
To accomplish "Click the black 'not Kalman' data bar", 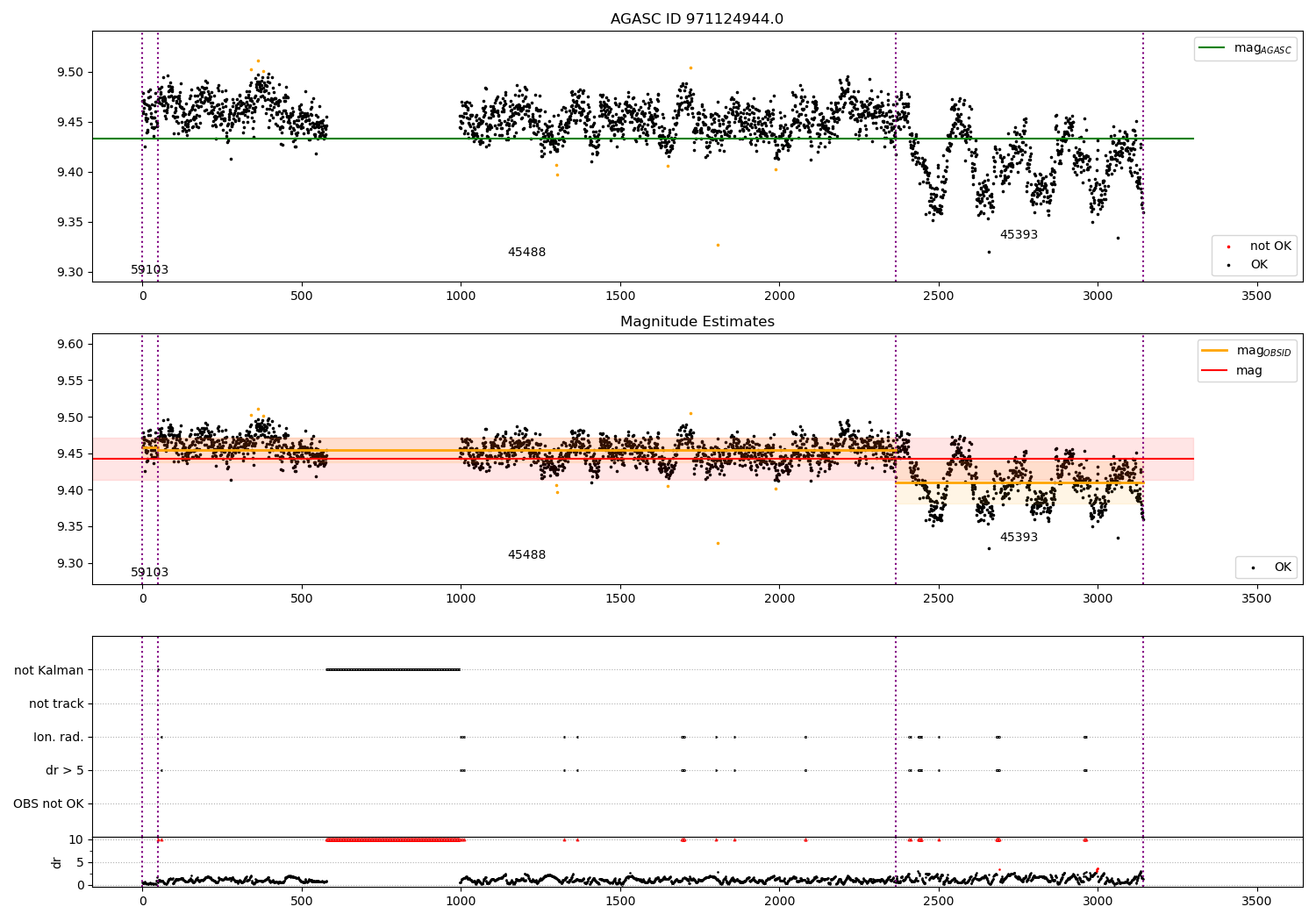I will pos(392,670).
